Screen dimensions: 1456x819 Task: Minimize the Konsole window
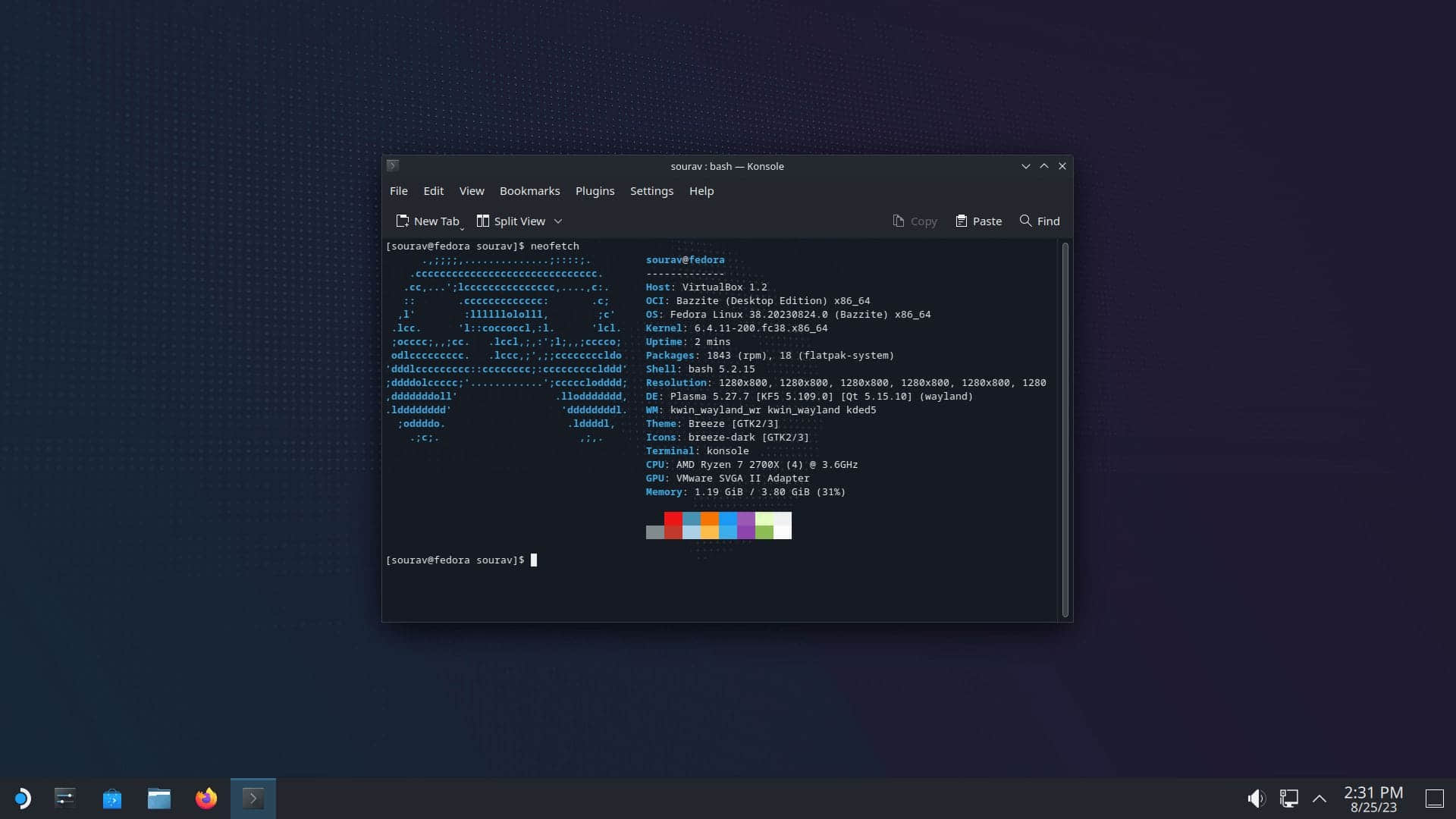point(1025,166)
